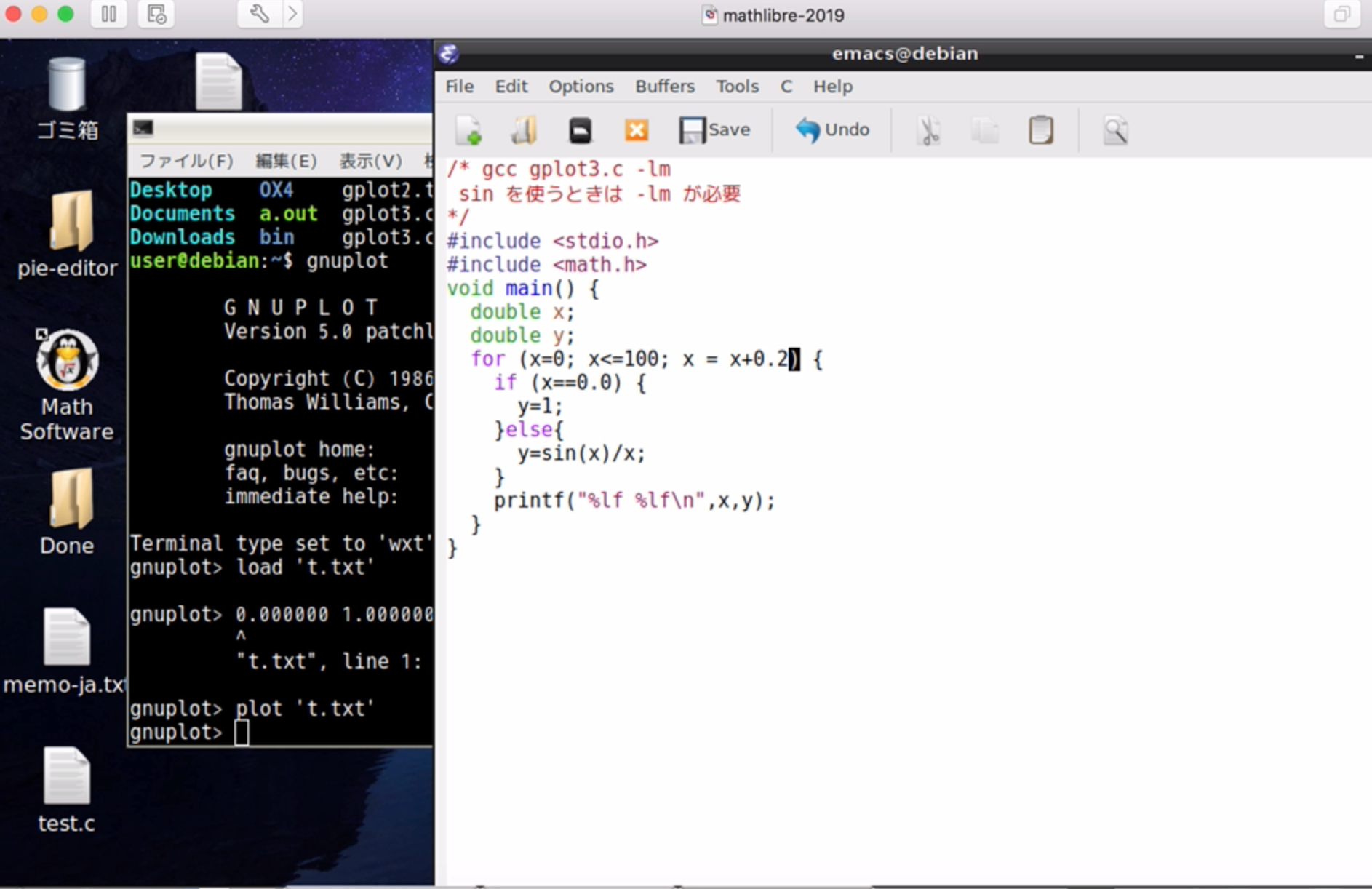
Task: Expand the arrow next to wrench icon
Action: click(292, 14)
